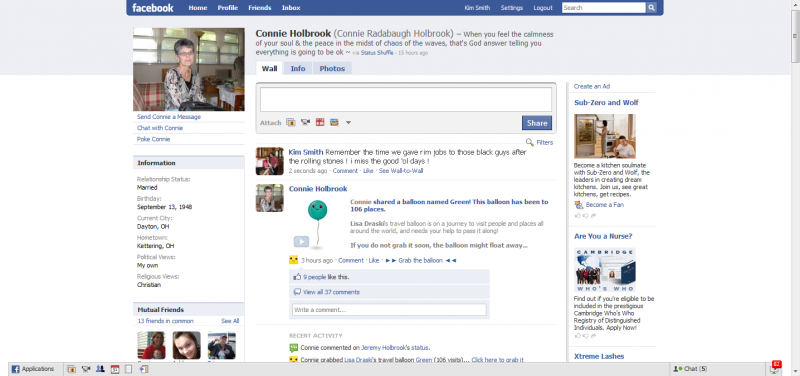800x376 pixels.
Task: Switch to the Info tab
Action: (x=298, y=68)
